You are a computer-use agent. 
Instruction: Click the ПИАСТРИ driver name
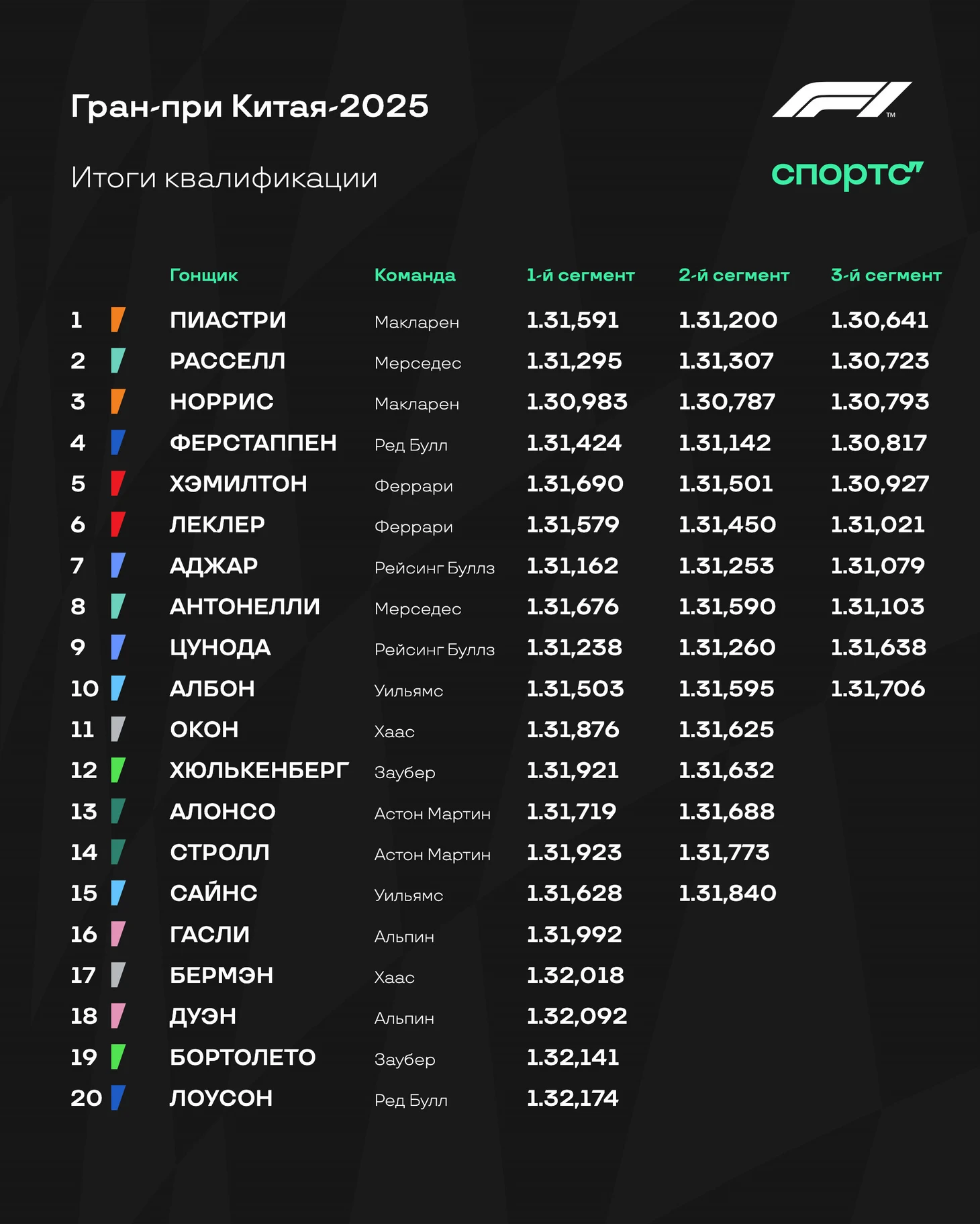coord(228,320)
